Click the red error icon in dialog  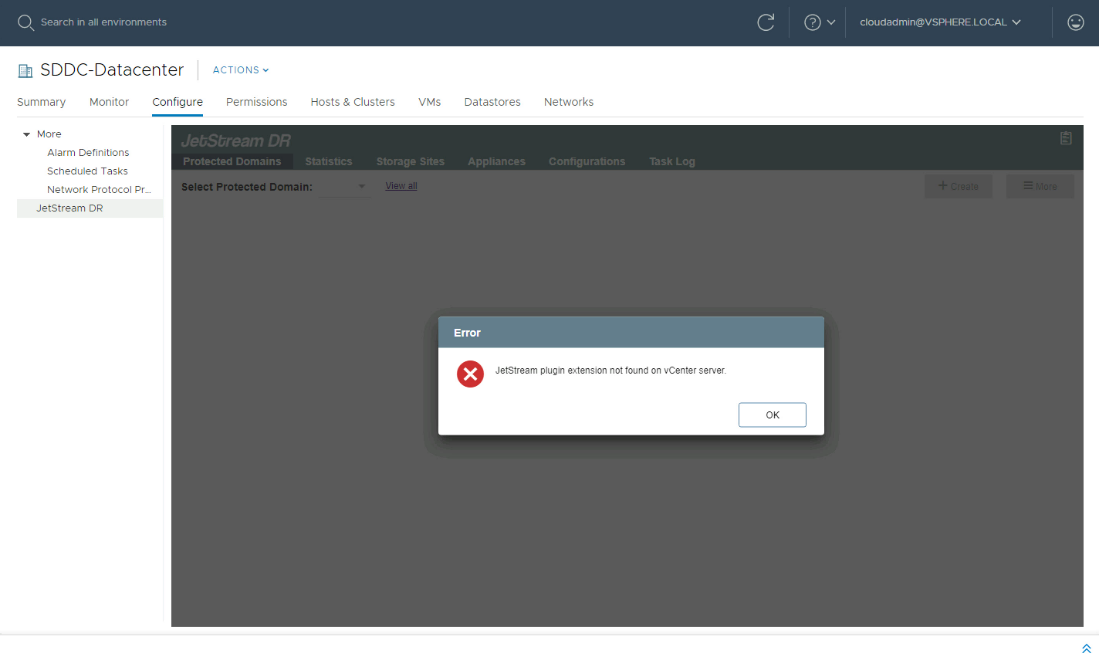click(470, 374)
